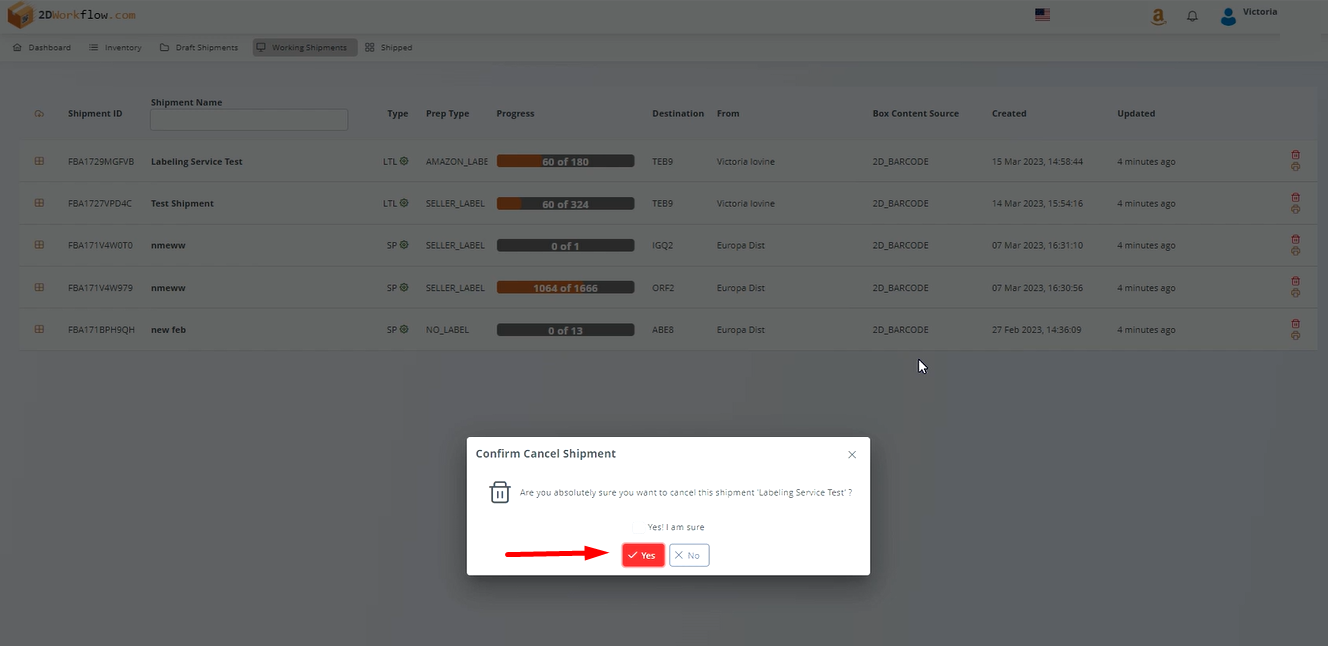Expand the FBA171V4W0T0 shipment row
This screenshot has height=646, width=1329.
tap(39, 245)
